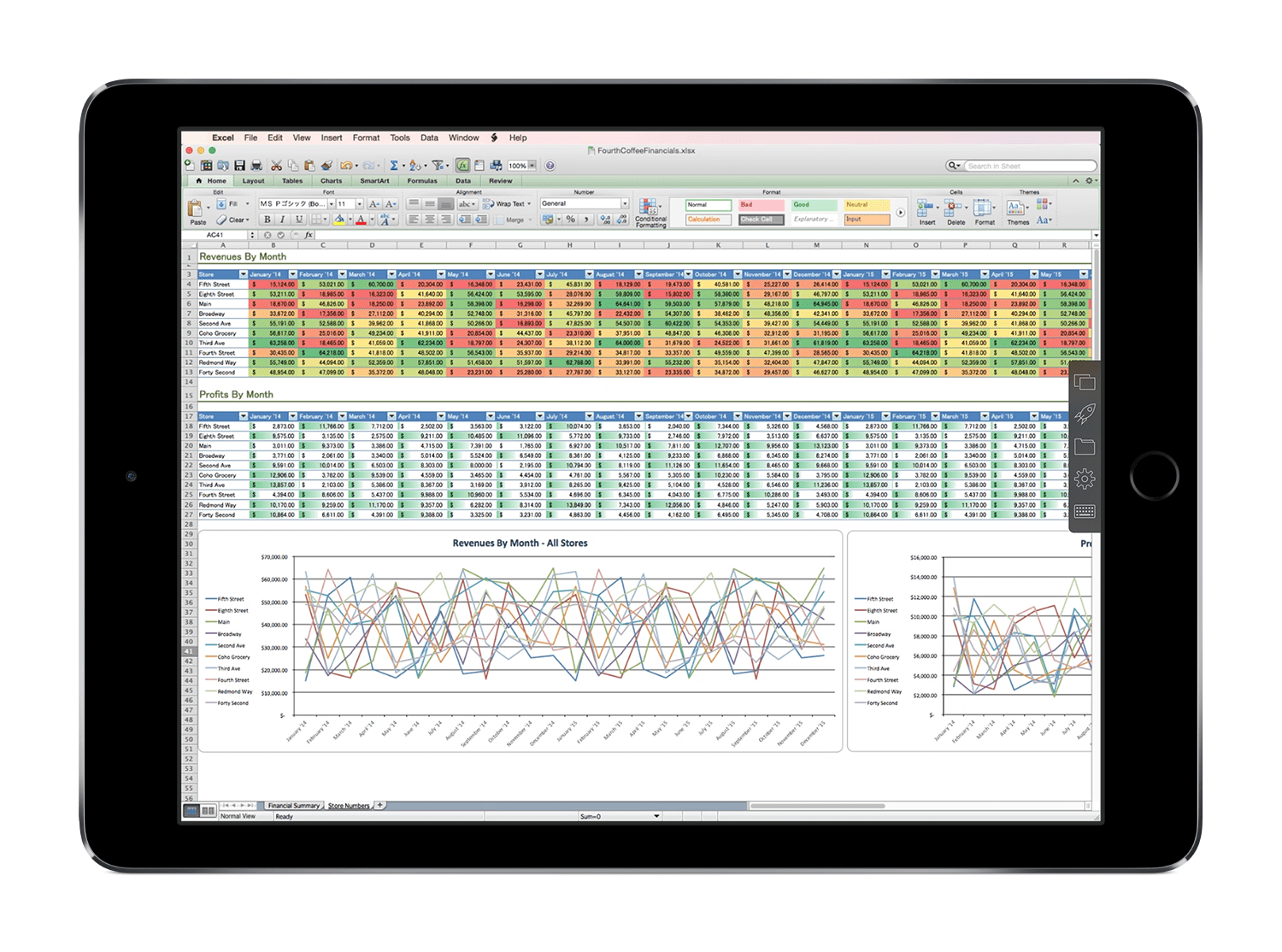The width and height of the screenshot is (1282, 952).
Task: Click the Filter funnel icon
Action: [x=438, y=166]
